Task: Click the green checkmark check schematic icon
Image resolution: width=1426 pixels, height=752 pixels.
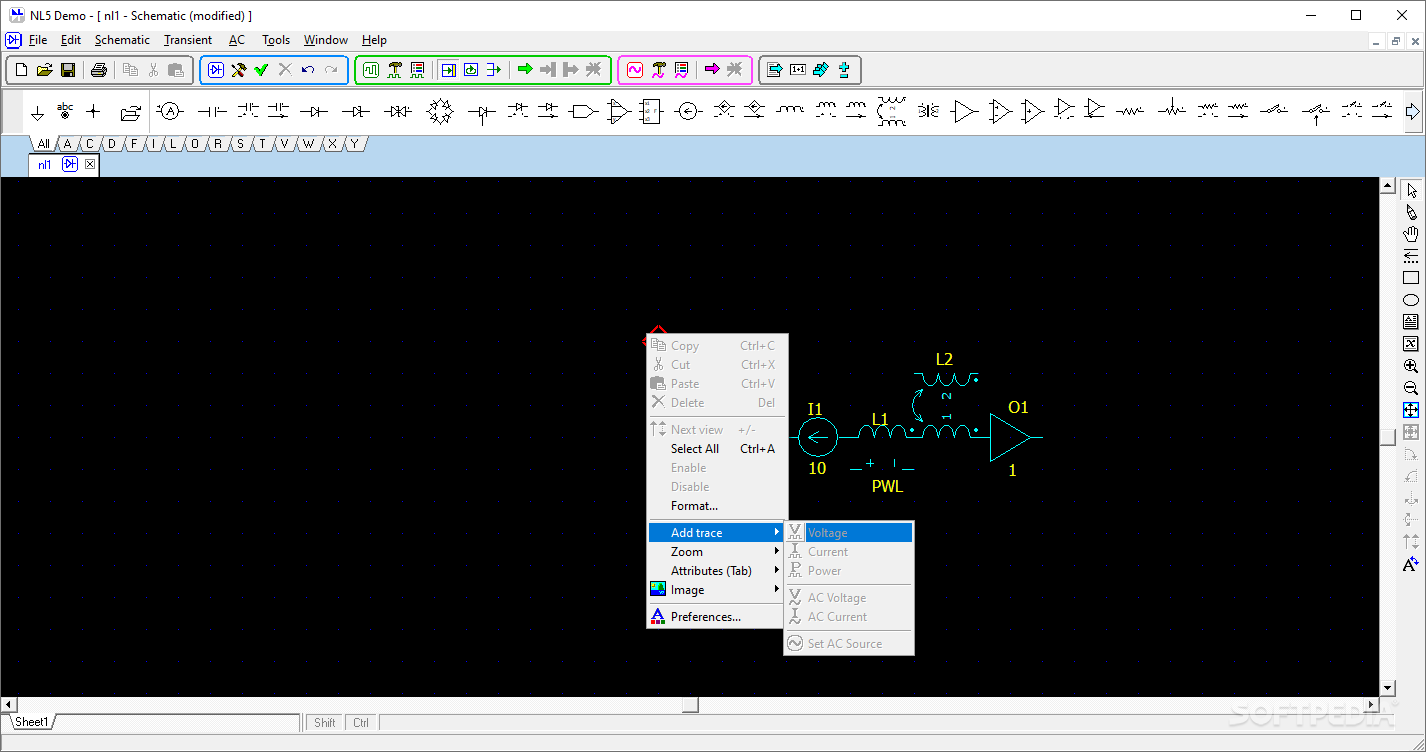Action: click(x=261, y=70)
